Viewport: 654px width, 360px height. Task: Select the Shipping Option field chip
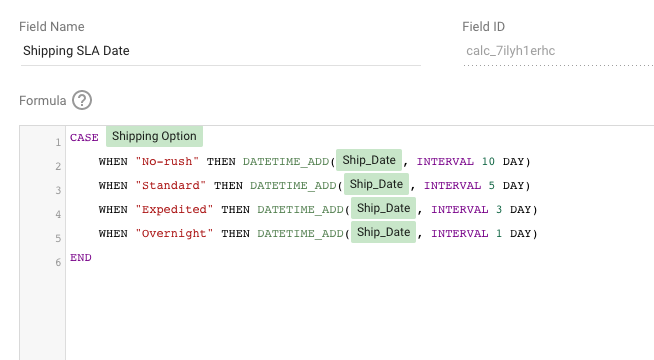154,136
